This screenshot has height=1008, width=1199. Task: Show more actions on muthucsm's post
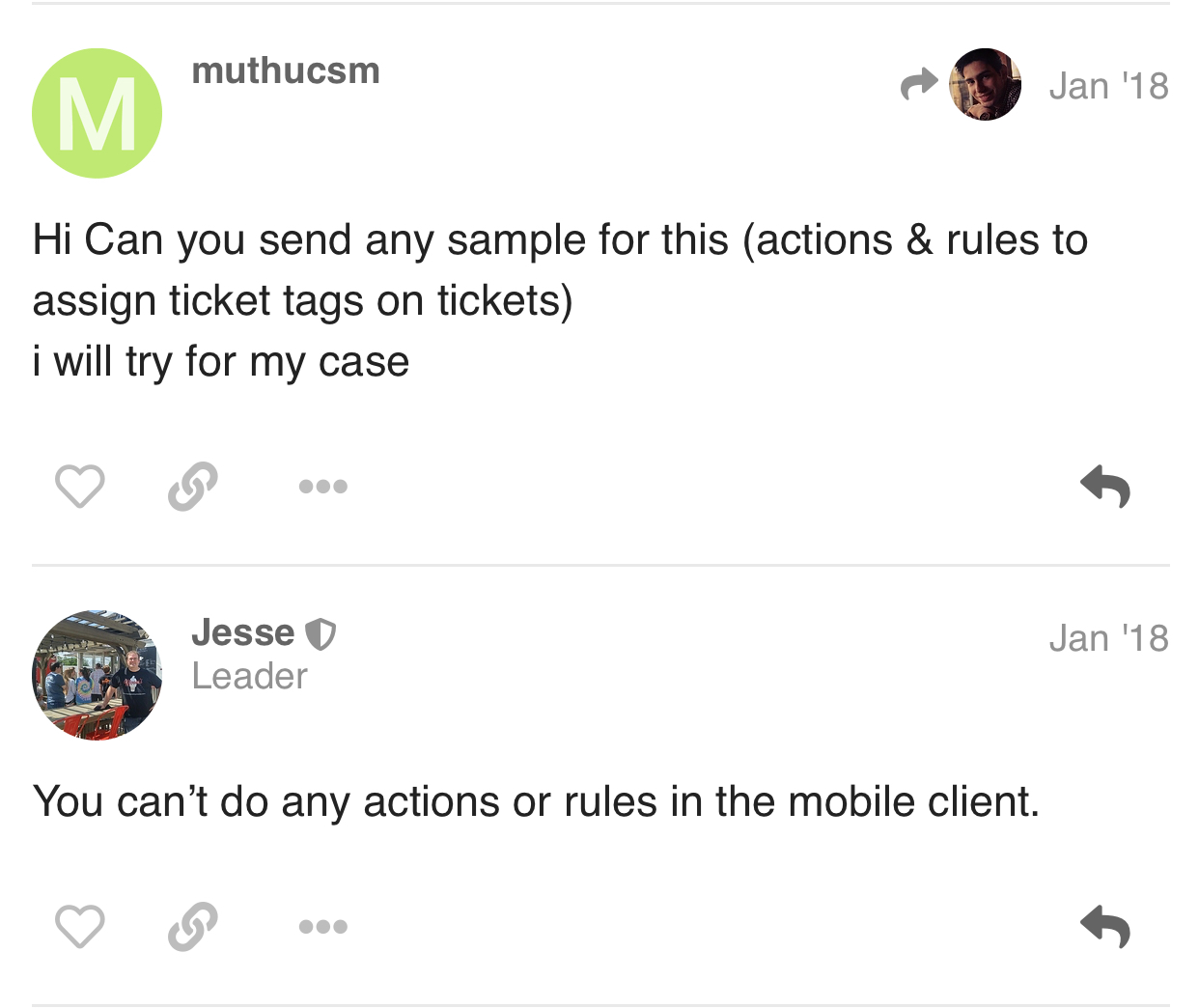pyautogui.click(x=322, y=486)
